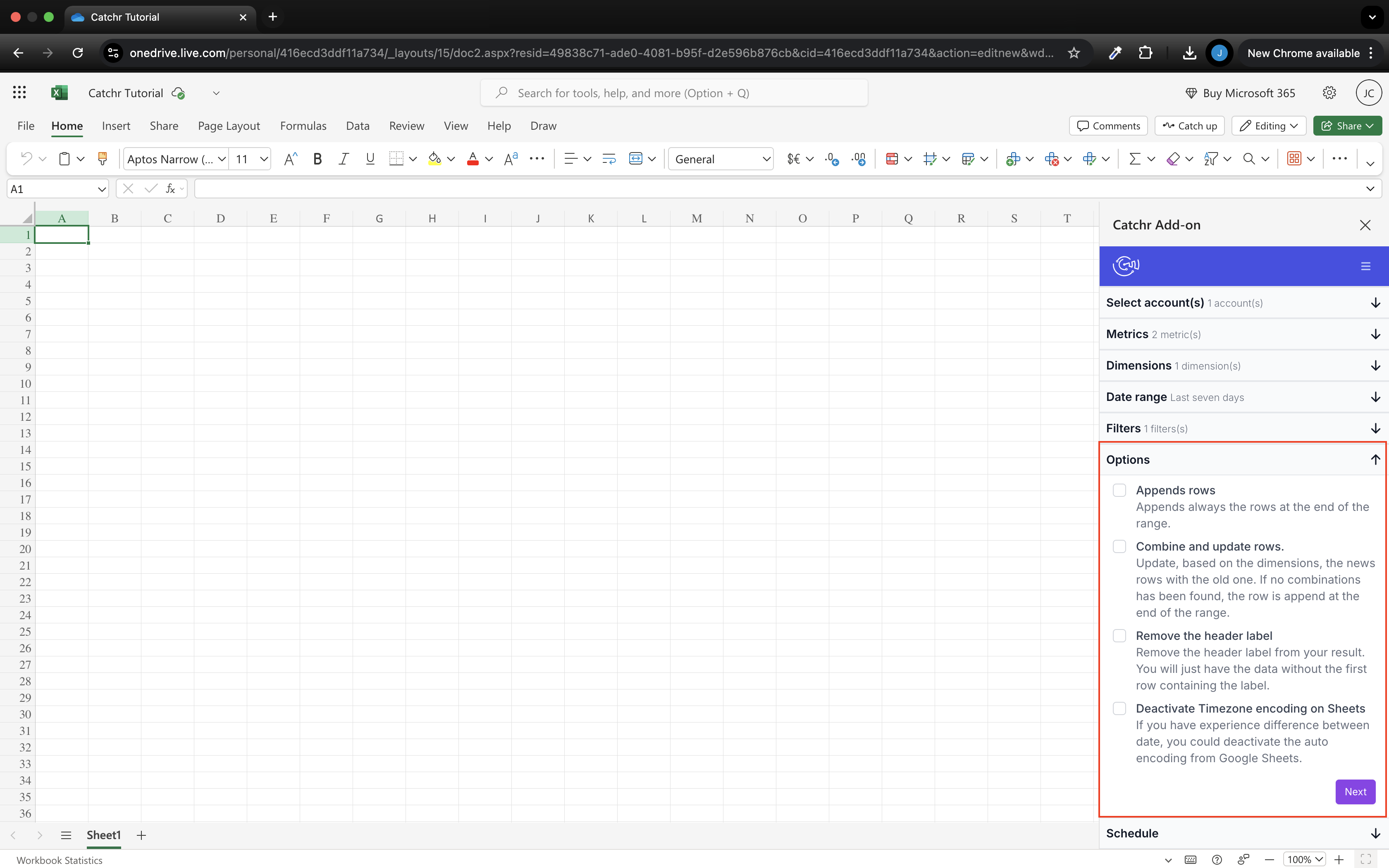Viewport: 1389px width, 868px height.
Task: Click the Sort and Filter icon
Action: [x=1211, y=159]
